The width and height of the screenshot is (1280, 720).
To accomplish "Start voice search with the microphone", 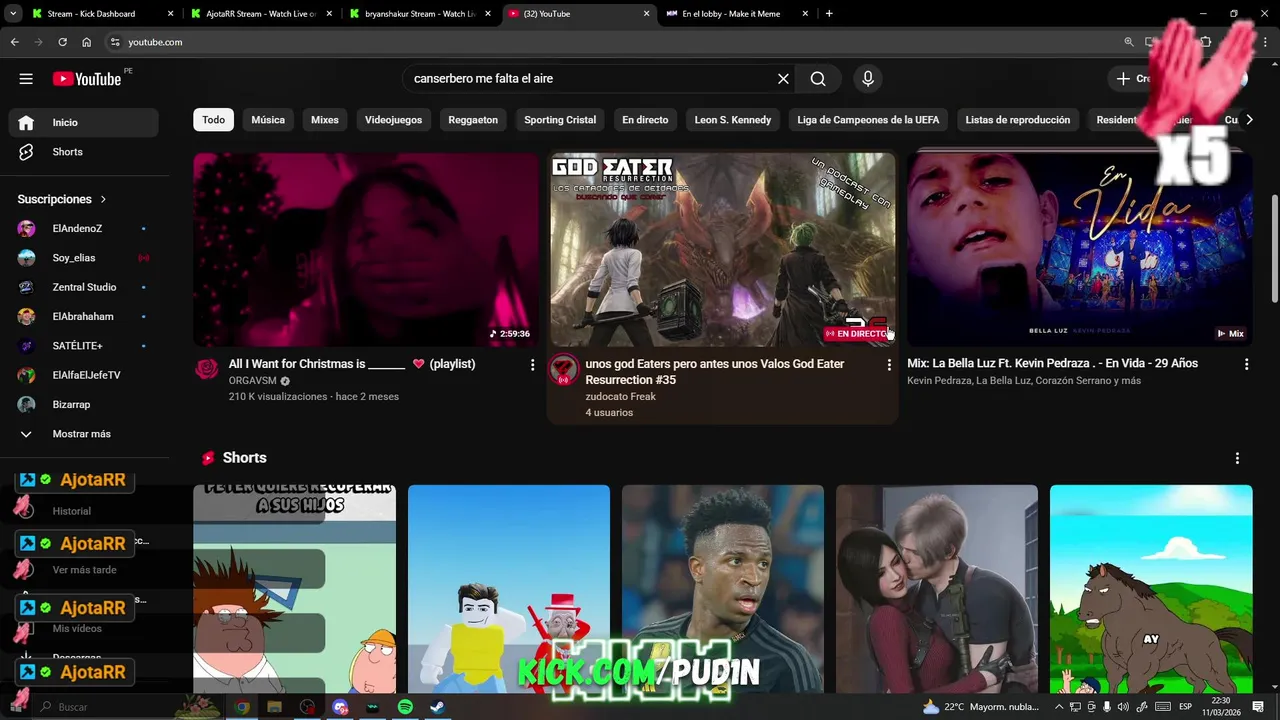I will click(867, 79).
